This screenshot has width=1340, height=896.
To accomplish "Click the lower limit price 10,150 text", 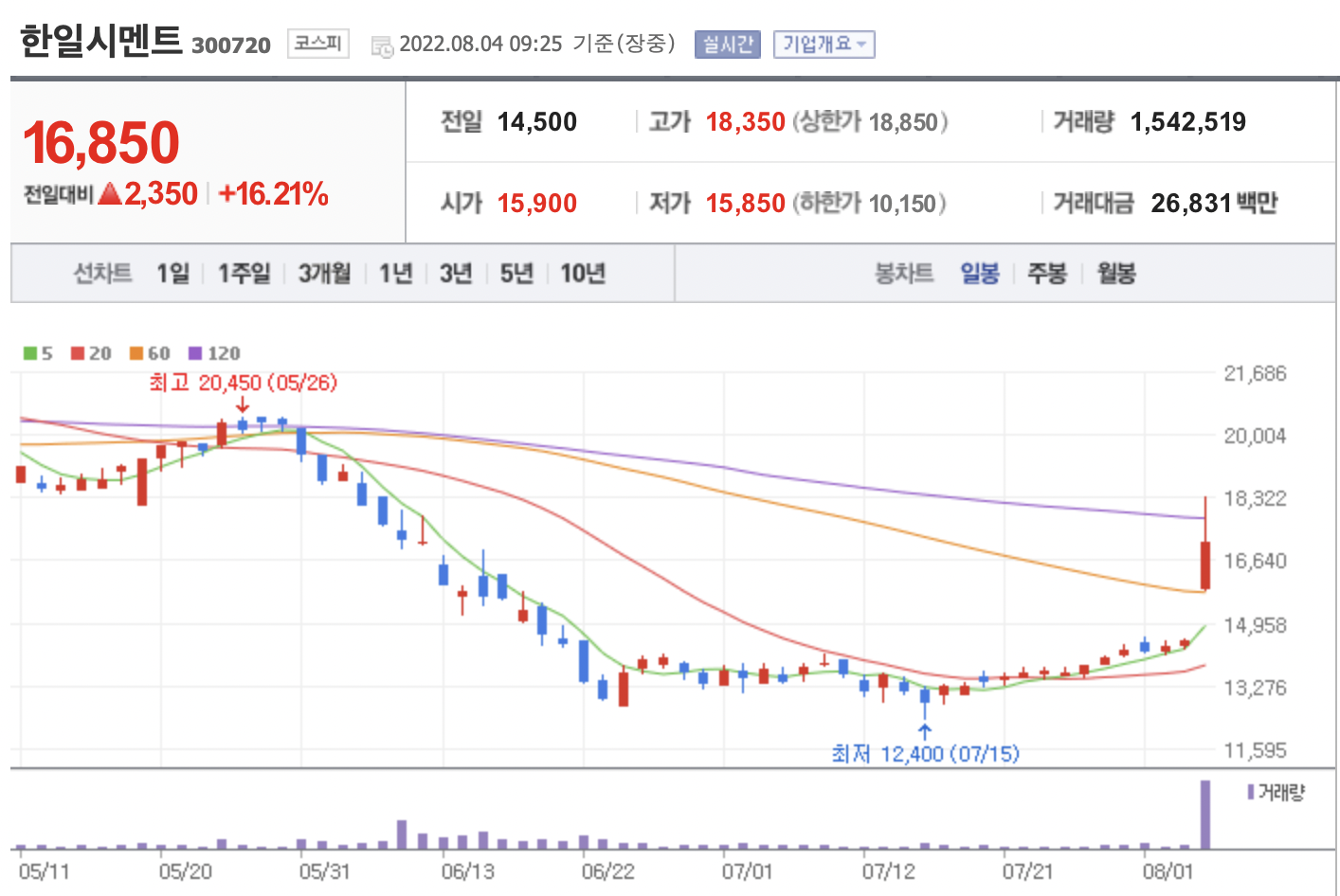I will [x=903, y=204].
